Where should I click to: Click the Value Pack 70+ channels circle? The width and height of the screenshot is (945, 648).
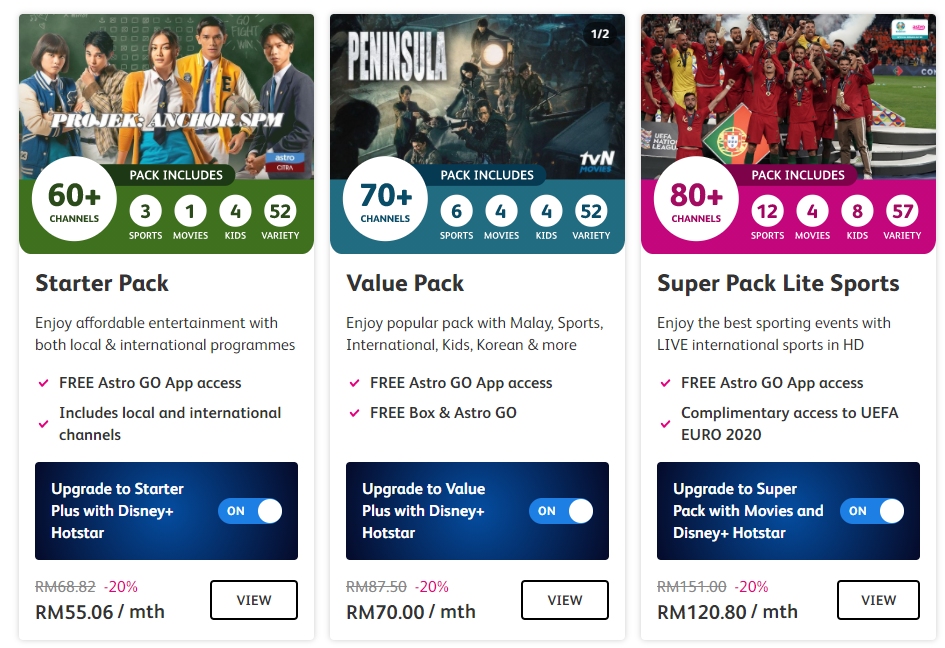tap(385, 199)
